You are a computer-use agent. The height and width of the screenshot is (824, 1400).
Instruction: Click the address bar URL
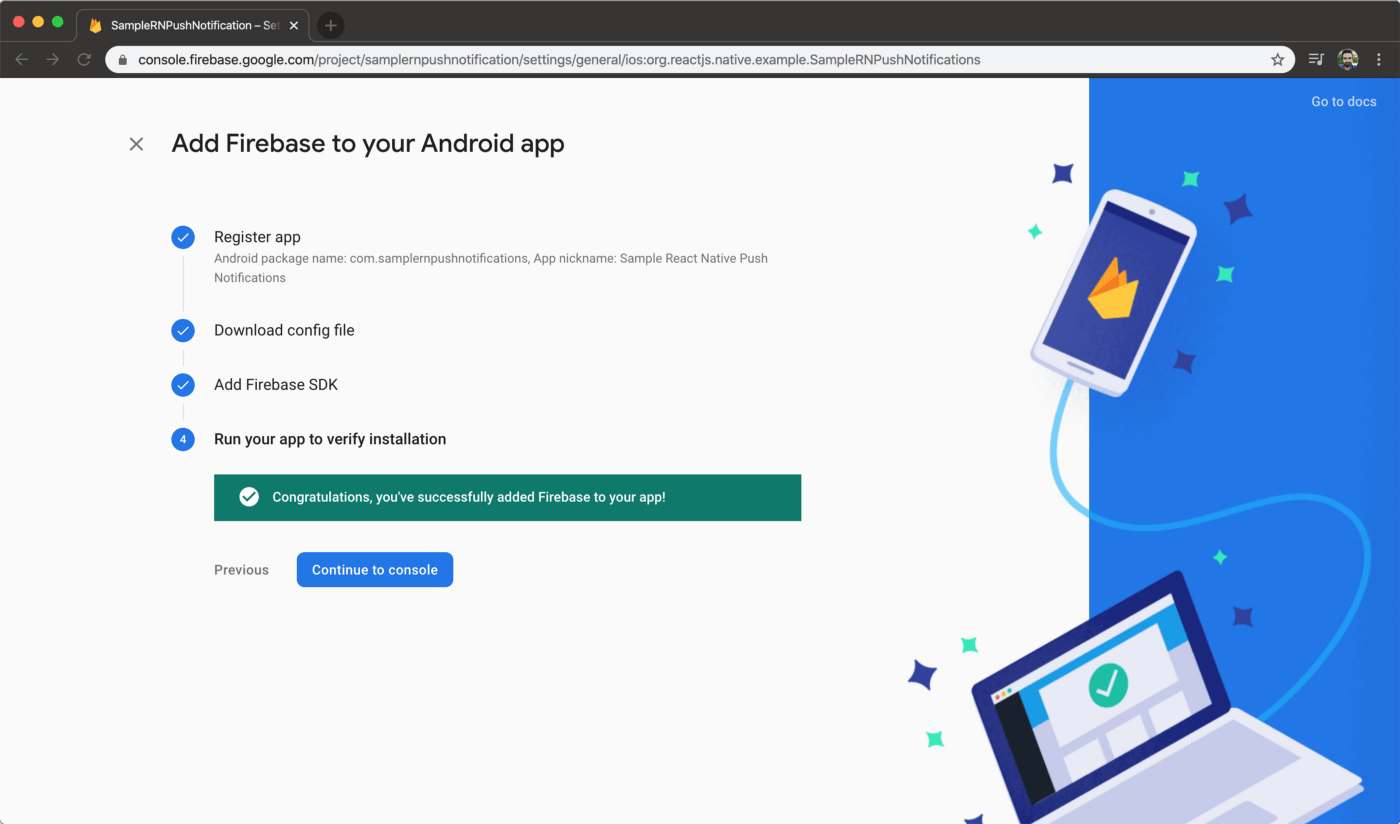559,60
